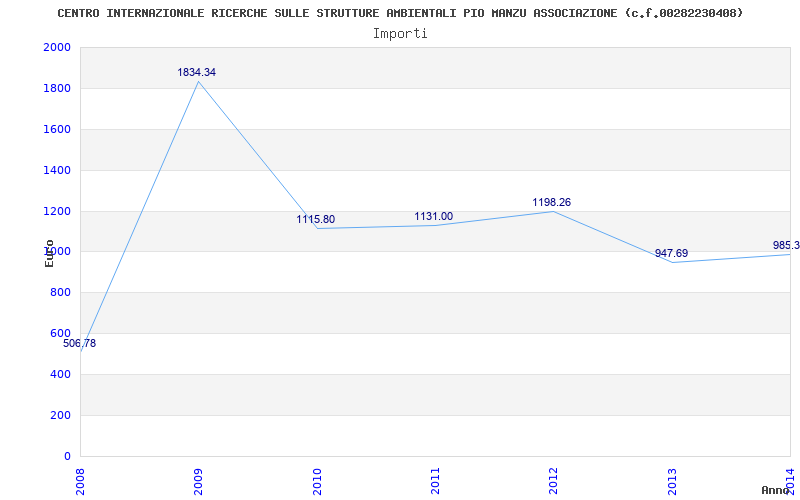Click the 1600 y-axis value

click(57, 129)
